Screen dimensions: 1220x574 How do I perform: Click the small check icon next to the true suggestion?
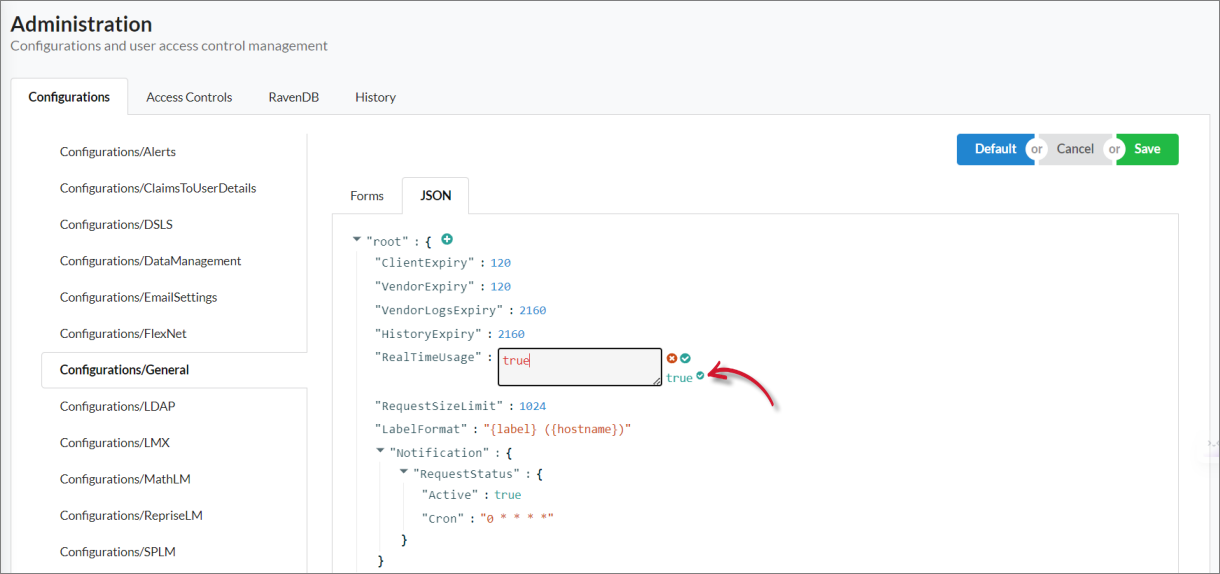(700, 376)
